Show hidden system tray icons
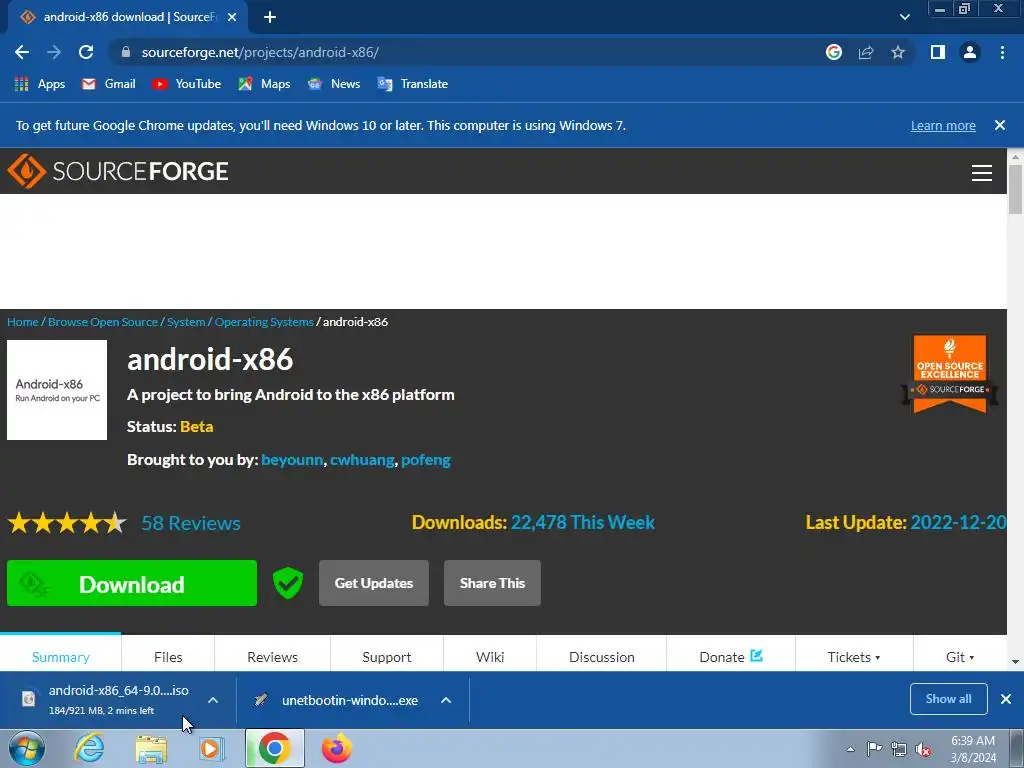Image resolution: width=1024 pixels, height=768 pixels. click(850, 749)
